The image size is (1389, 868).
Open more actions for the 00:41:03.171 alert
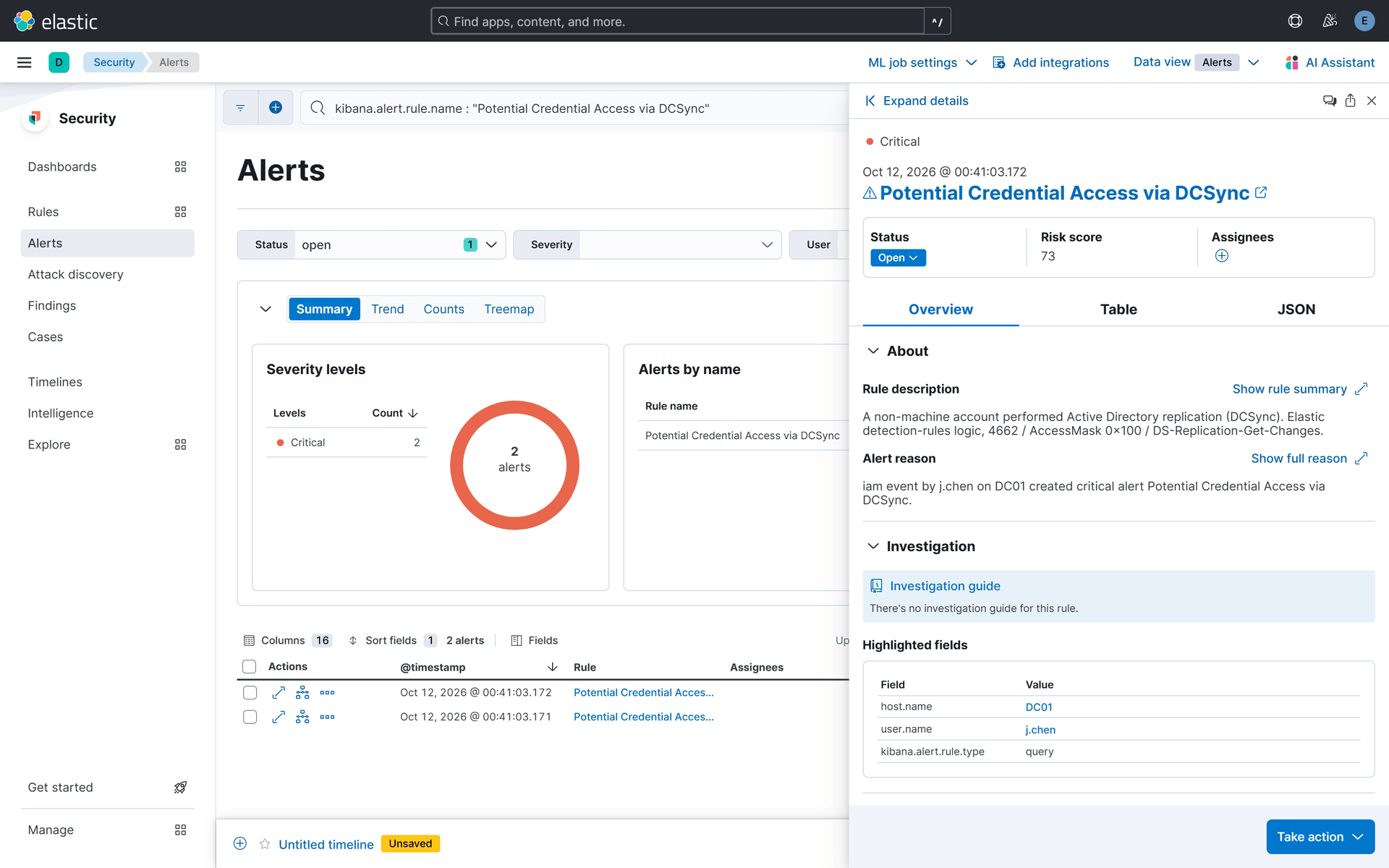click(x=327, y=717)
